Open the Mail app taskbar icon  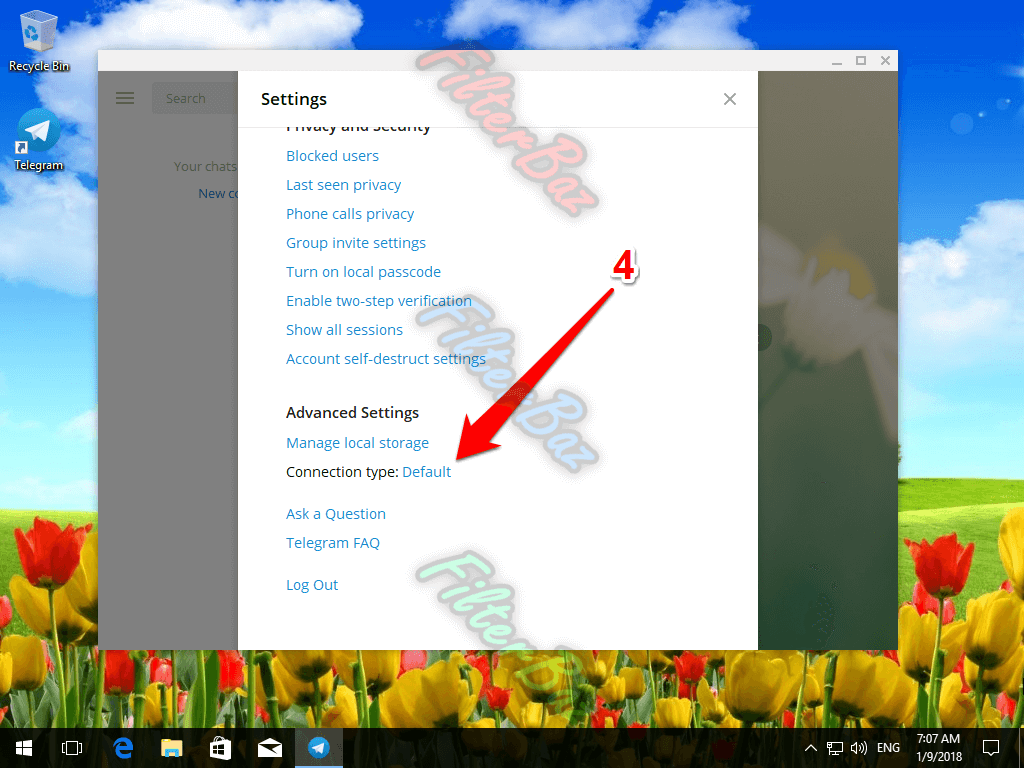(x=269, y=747)
